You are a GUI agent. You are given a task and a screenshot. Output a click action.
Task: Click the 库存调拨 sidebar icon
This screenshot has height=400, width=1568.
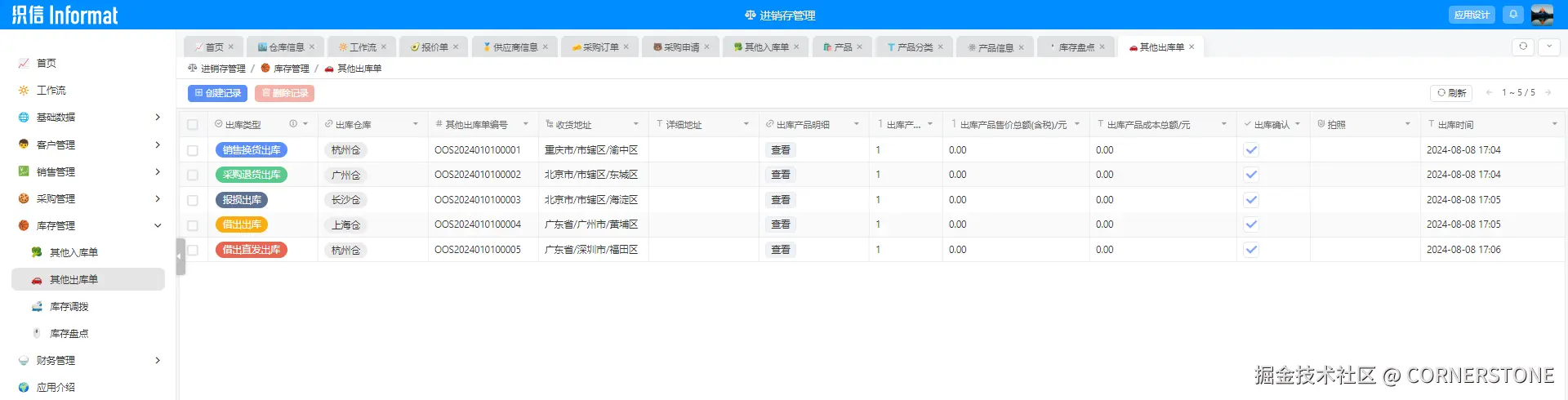tap(37, 306)
